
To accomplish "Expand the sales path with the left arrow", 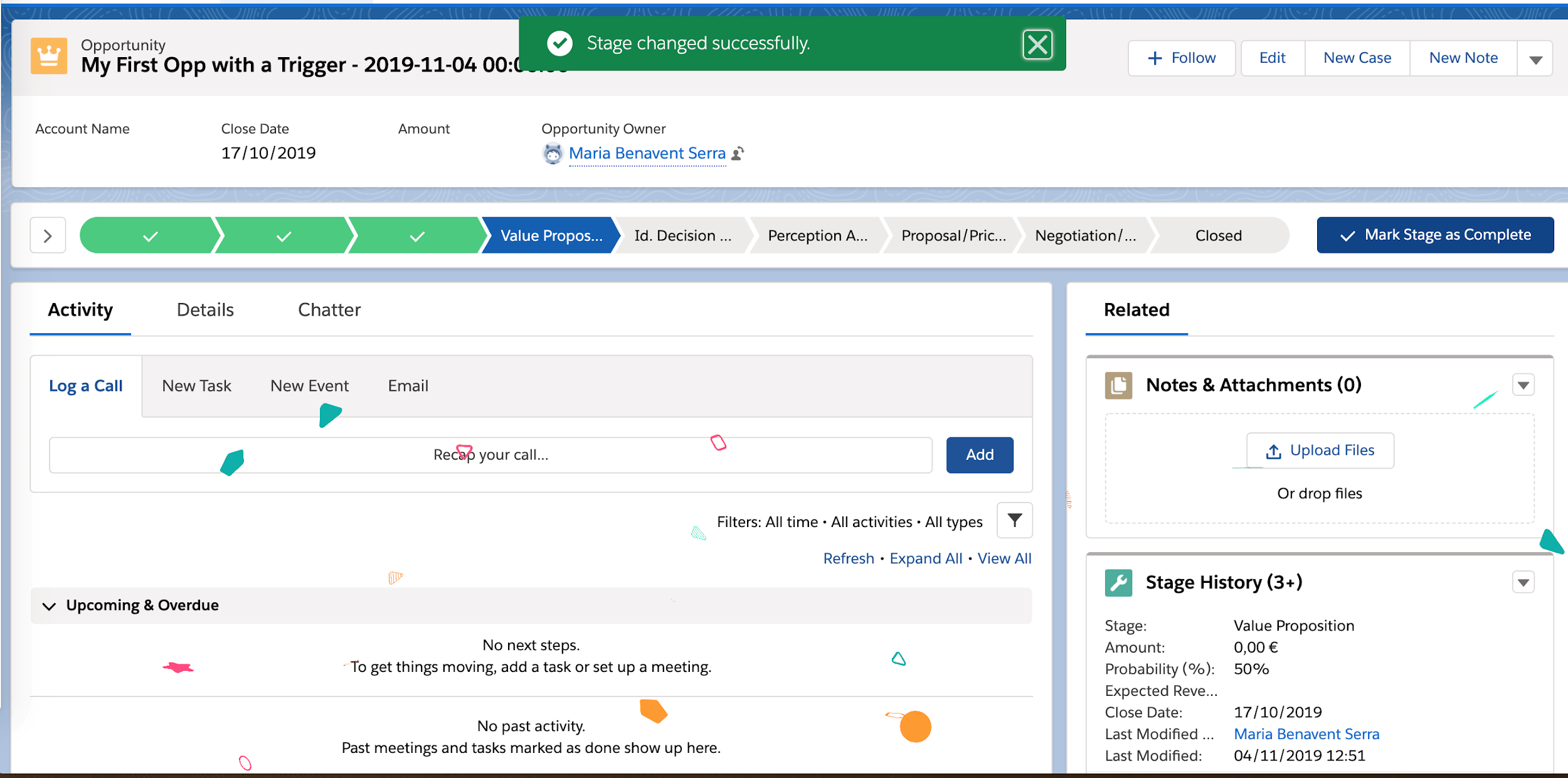I will click(48, 235).
